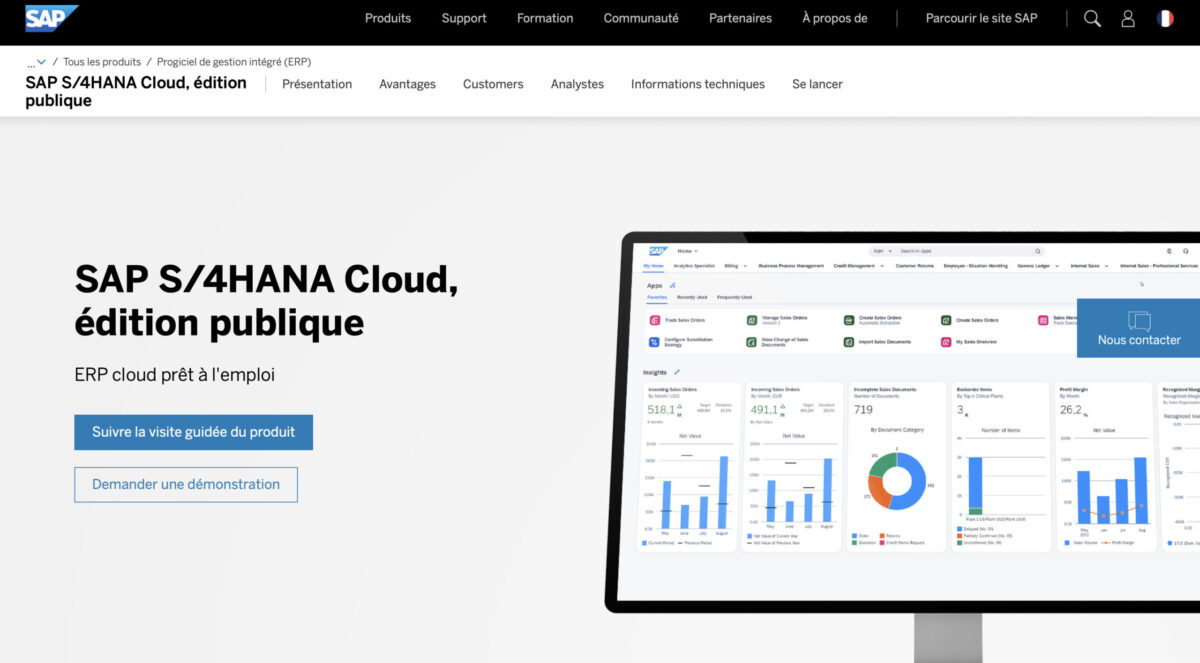This screenshot has width=1200, height=663.
Task: Open the search magnifier icon
Action: [1092, 18]
